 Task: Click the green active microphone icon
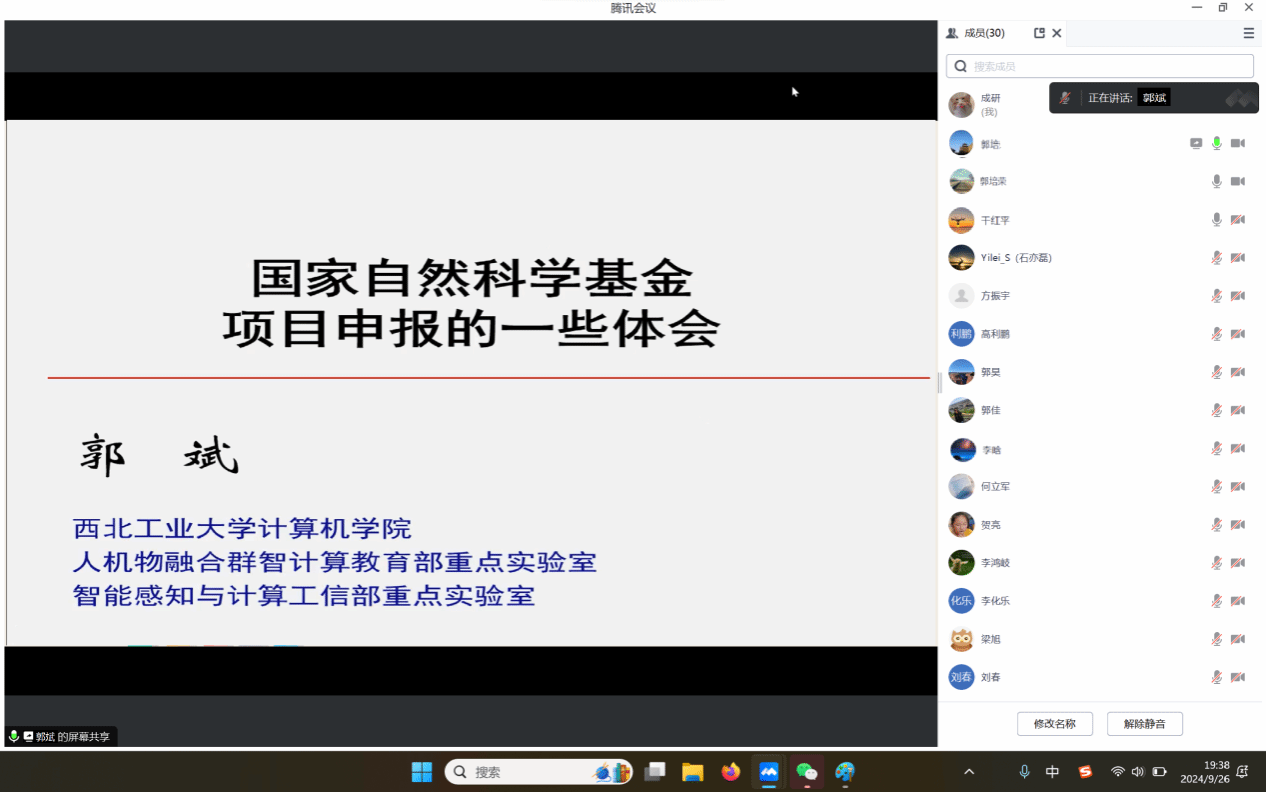[1217, 143]
